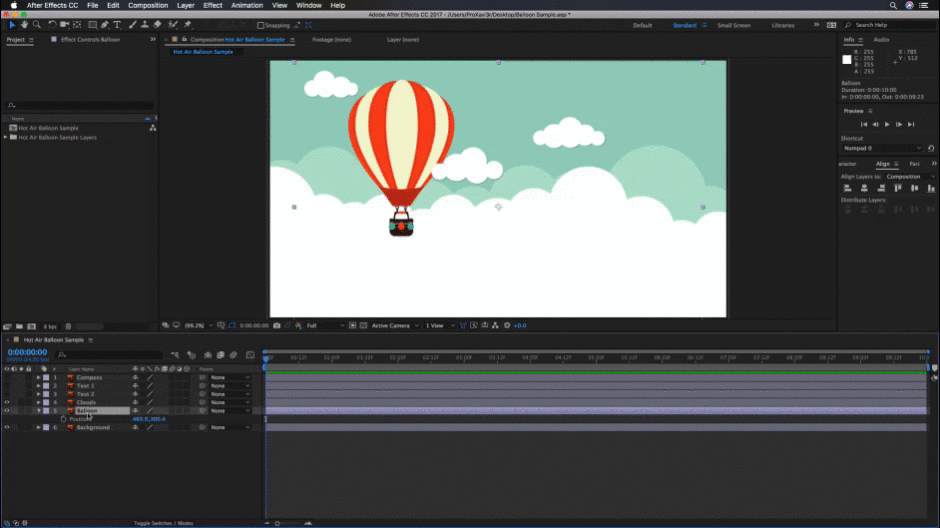Hide the Balloon layer with eye toggle
The width and height of the screenshot is (940, 528).
click(7, 411)
